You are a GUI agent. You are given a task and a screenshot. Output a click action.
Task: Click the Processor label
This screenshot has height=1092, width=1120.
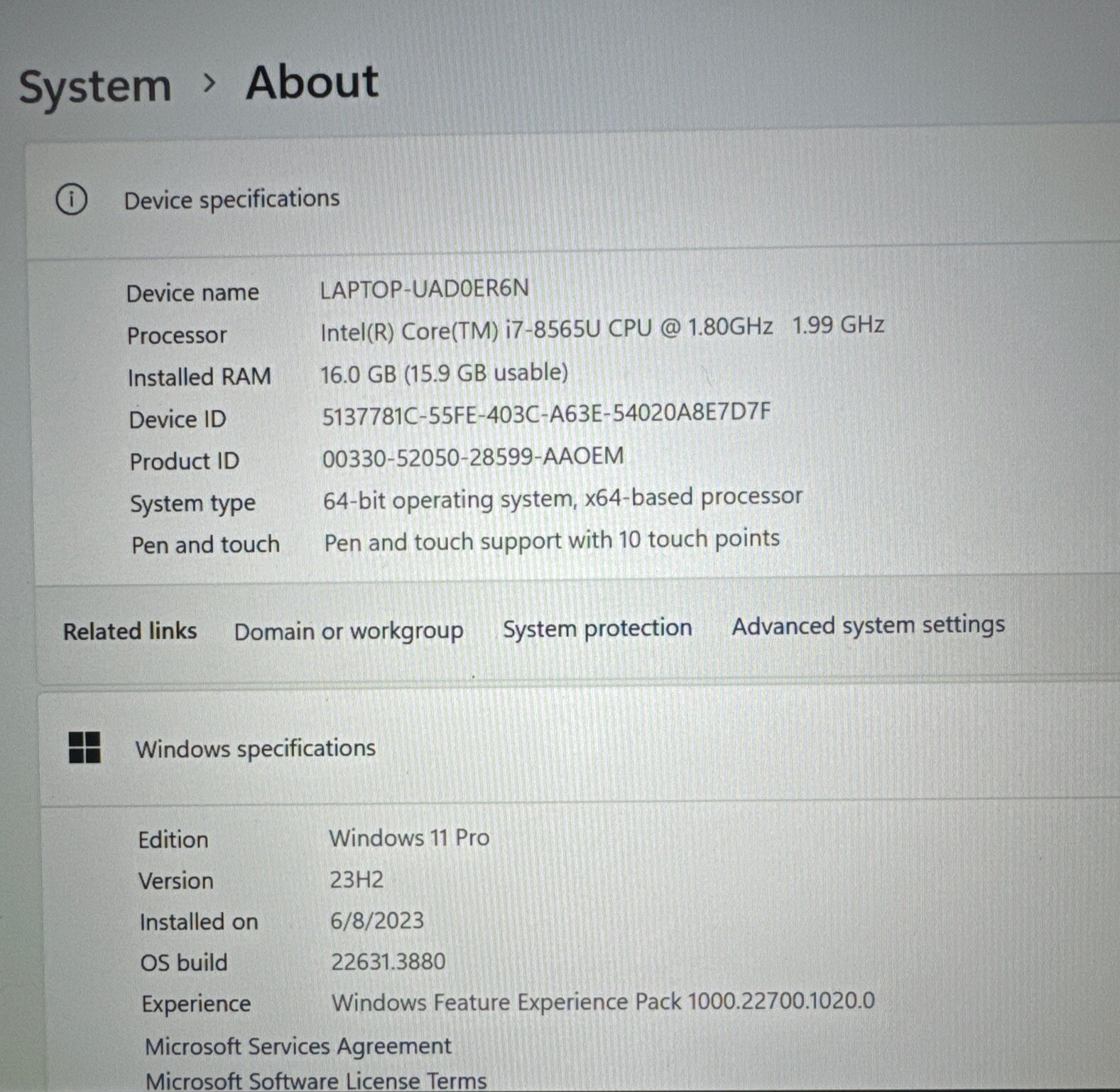[x=177, y=335]
